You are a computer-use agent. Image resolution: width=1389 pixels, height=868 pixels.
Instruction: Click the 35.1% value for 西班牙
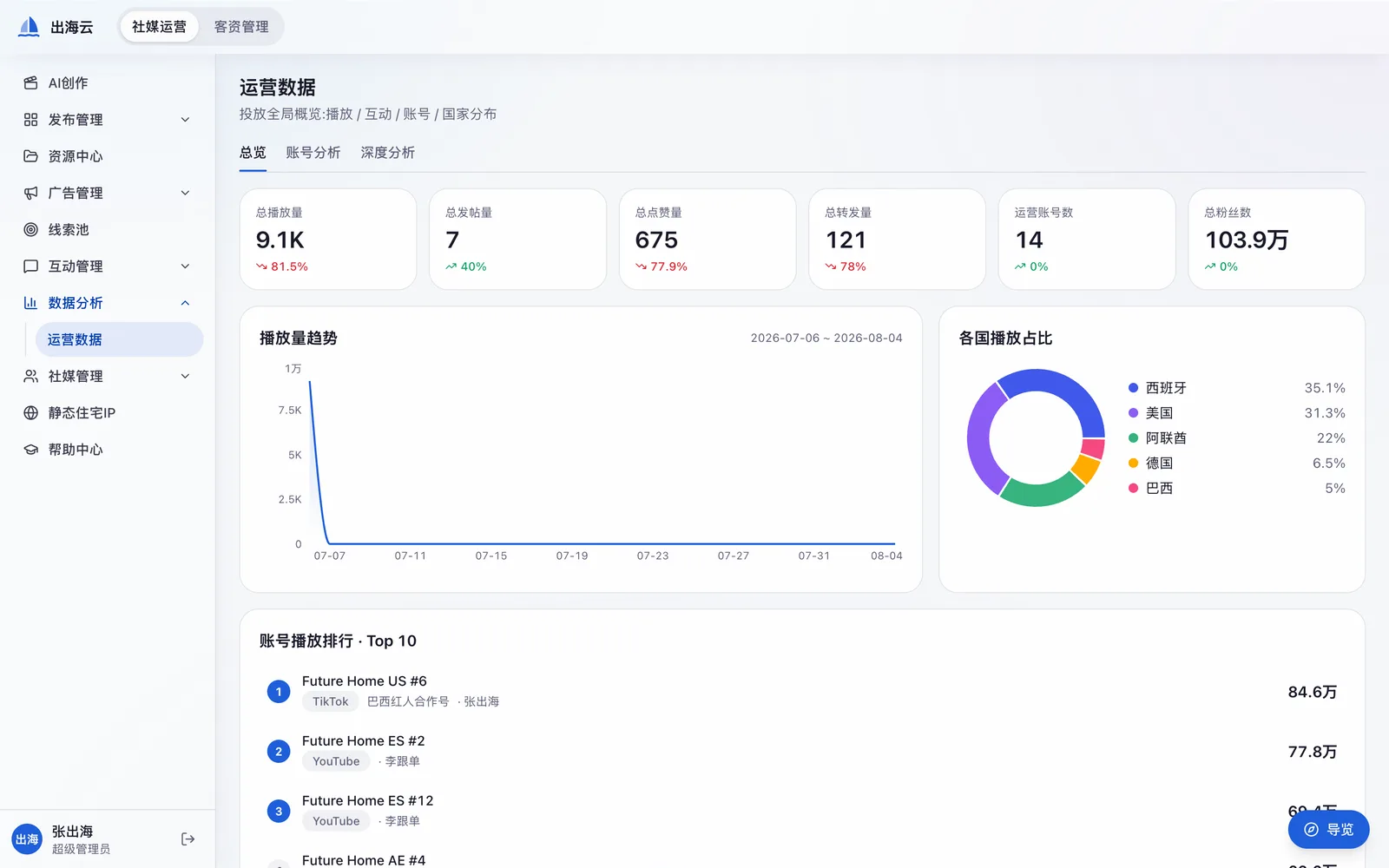(1325, 388)
